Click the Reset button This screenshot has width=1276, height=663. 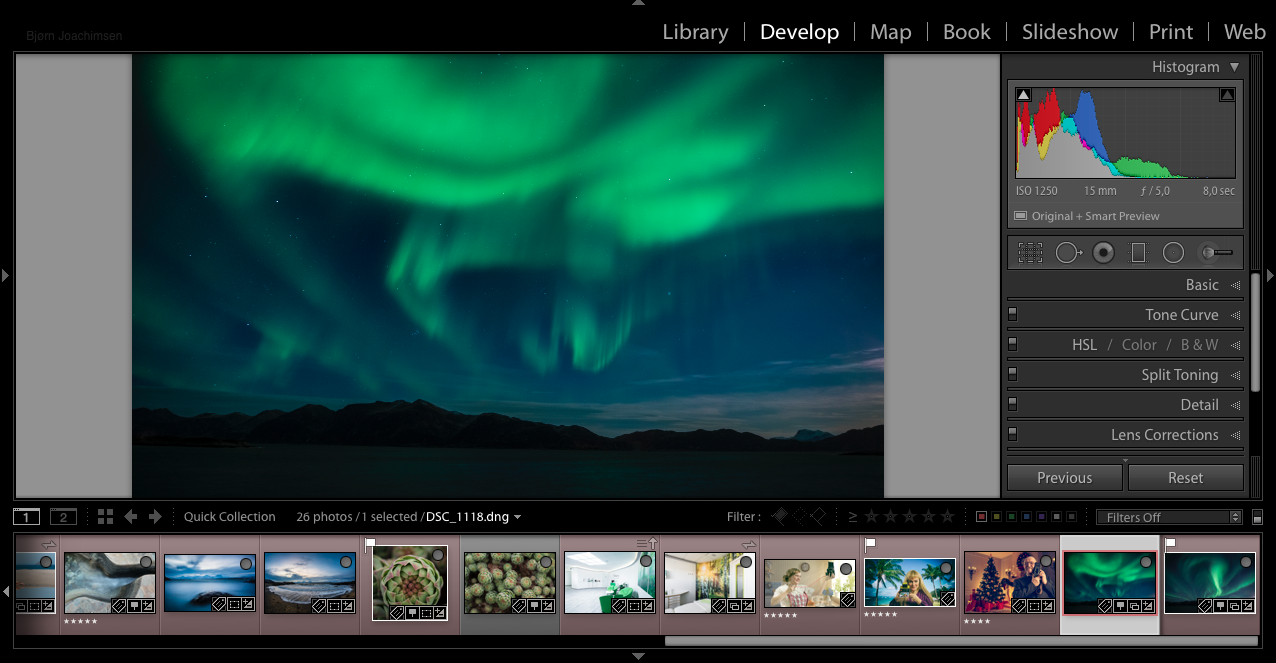(1185, 478)
